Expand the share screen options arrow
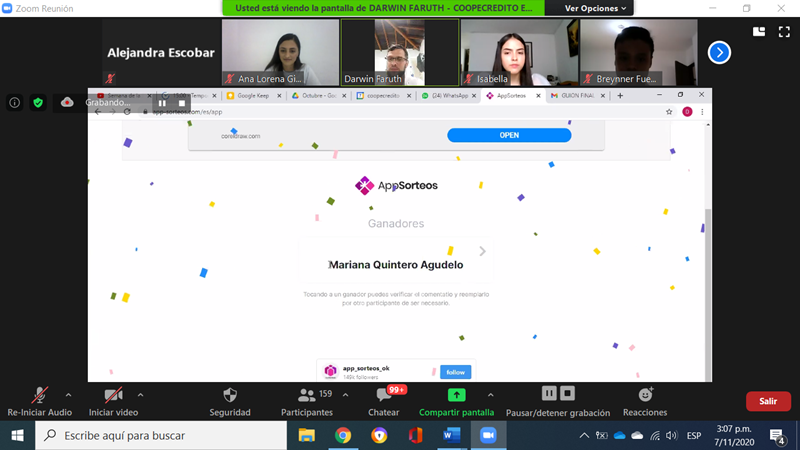Viewport: 800px width, 450px height. click(490, 395)
